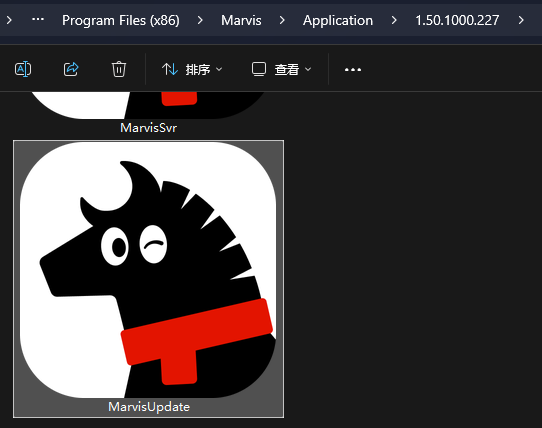Open the 排序 sort dropdown
Image resolution: width=542 pixels, height=428 pixels.
click(x=192, y=69)
